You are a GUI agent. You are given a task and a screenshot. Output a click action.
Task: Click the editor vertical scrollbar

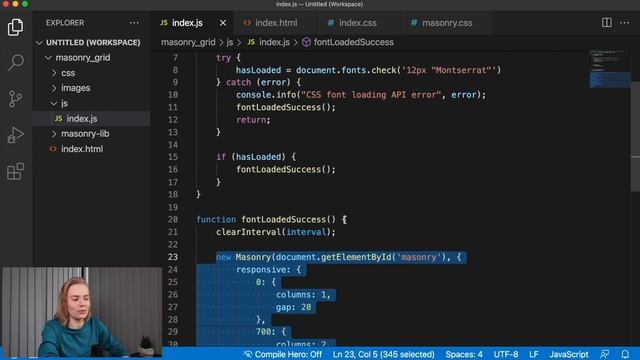pos(635,137)
